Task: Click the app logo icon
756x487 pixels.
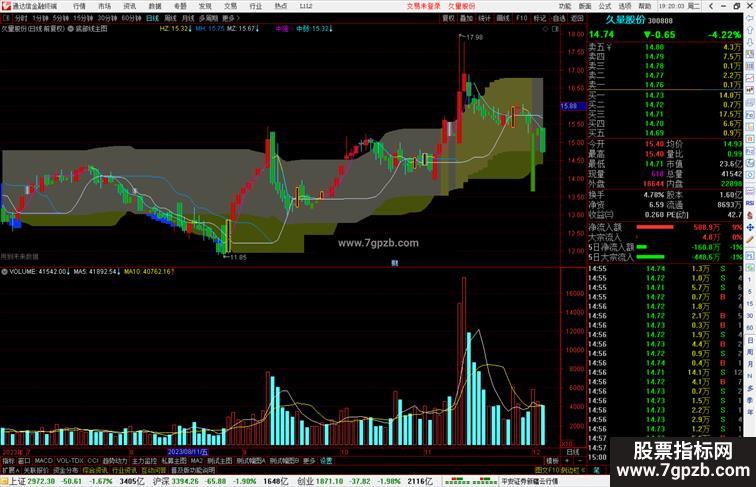Action: 6,6
